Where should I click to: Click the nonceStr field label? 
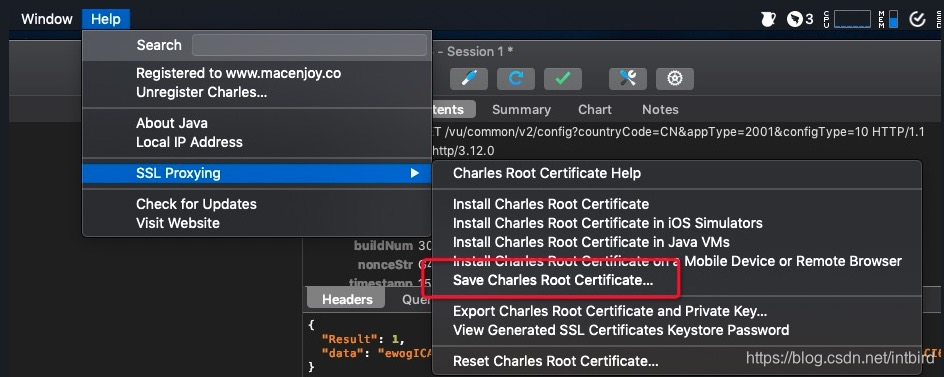click(x=385, y=265)
